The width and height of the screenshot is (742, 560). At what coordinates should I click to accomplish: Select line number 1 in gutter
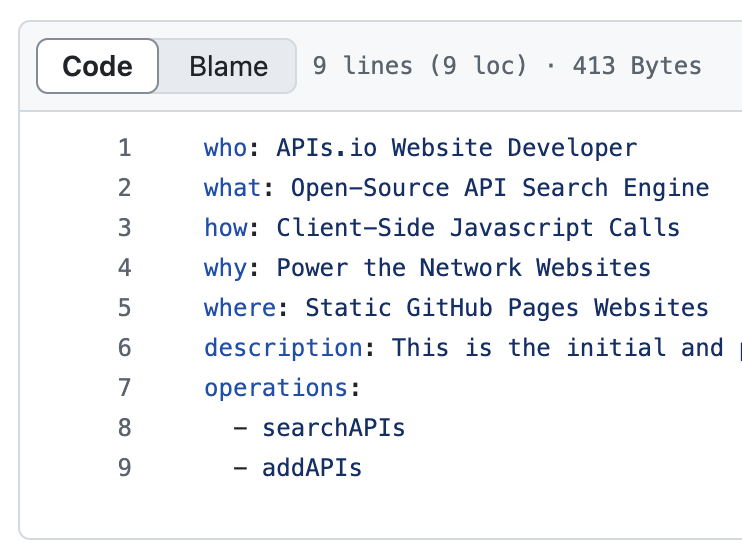point(124,148)
